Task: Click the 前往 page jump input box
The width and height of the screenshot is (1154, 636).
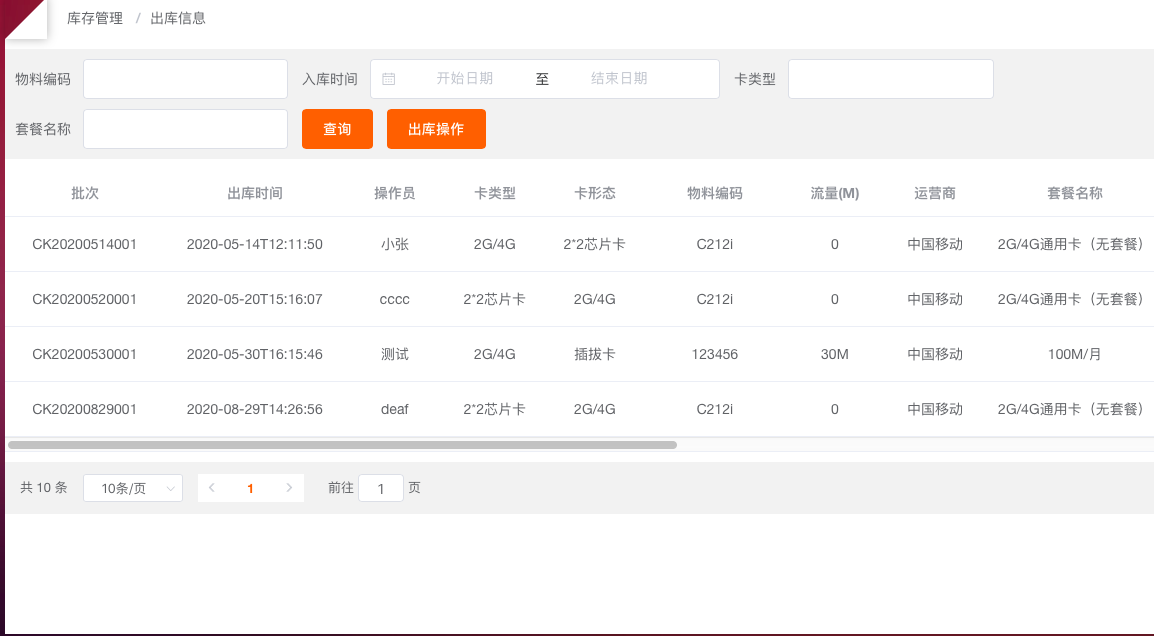Action: pyautogui.click(x=380, y=488)
